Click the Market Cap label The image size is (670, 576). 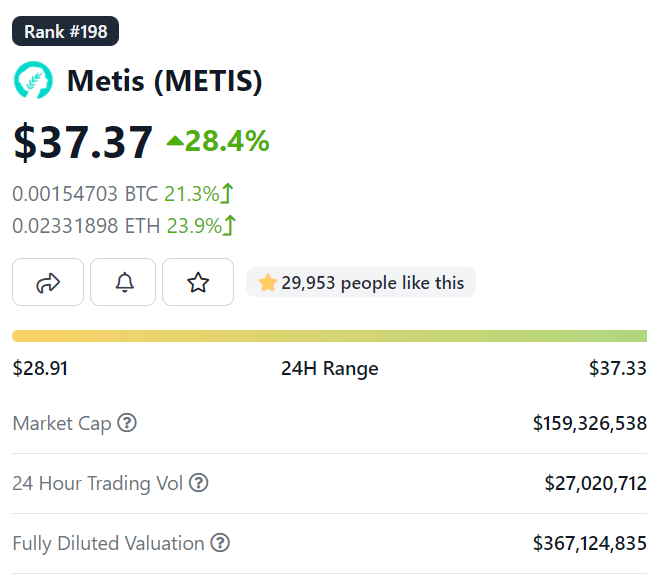[62, 423]
